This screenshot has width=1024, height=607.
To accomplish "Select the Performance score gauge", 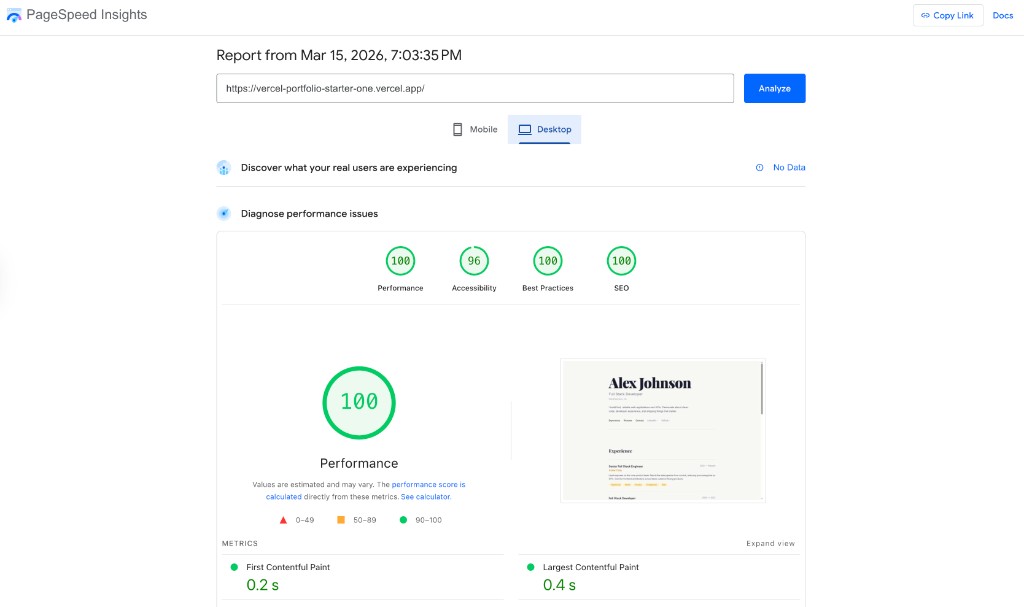I will point(400,262).
